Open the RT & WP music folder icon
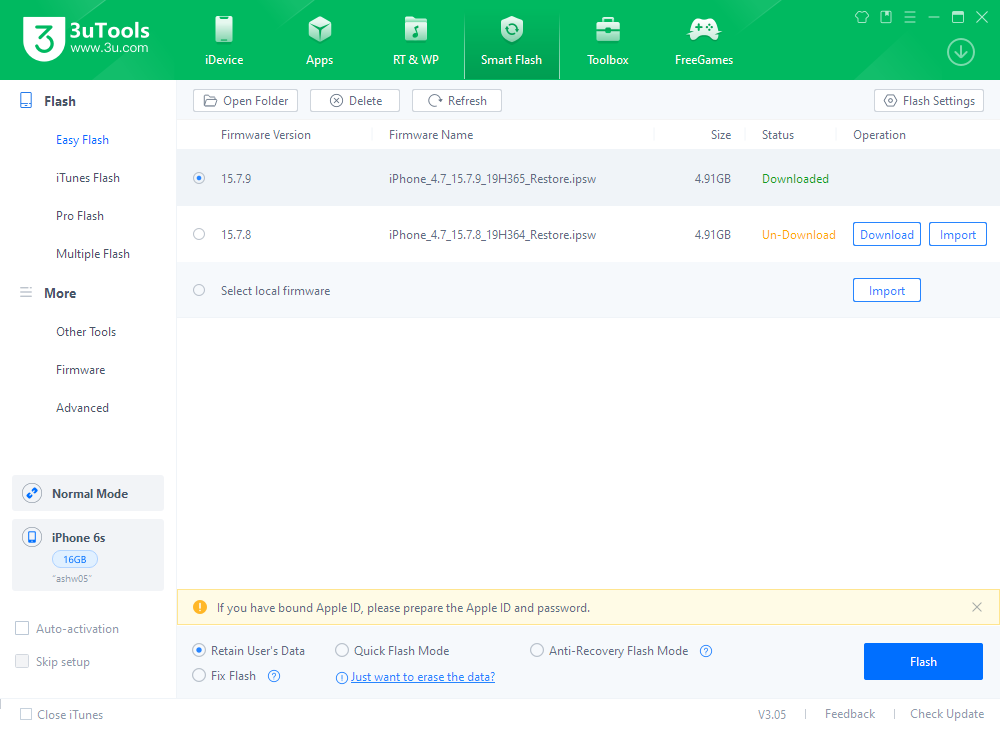The height and width of the screenshot is (729, 1000). point(416,29)
